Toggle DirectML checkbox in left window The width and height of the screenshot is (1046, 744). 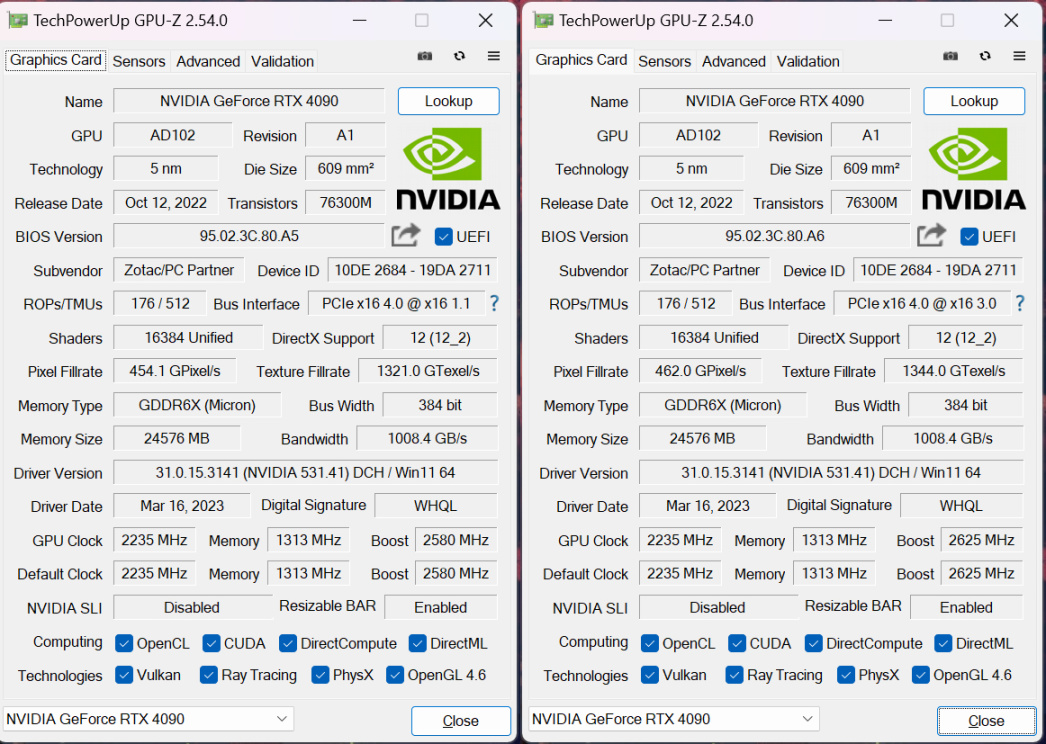pos(417,643)
